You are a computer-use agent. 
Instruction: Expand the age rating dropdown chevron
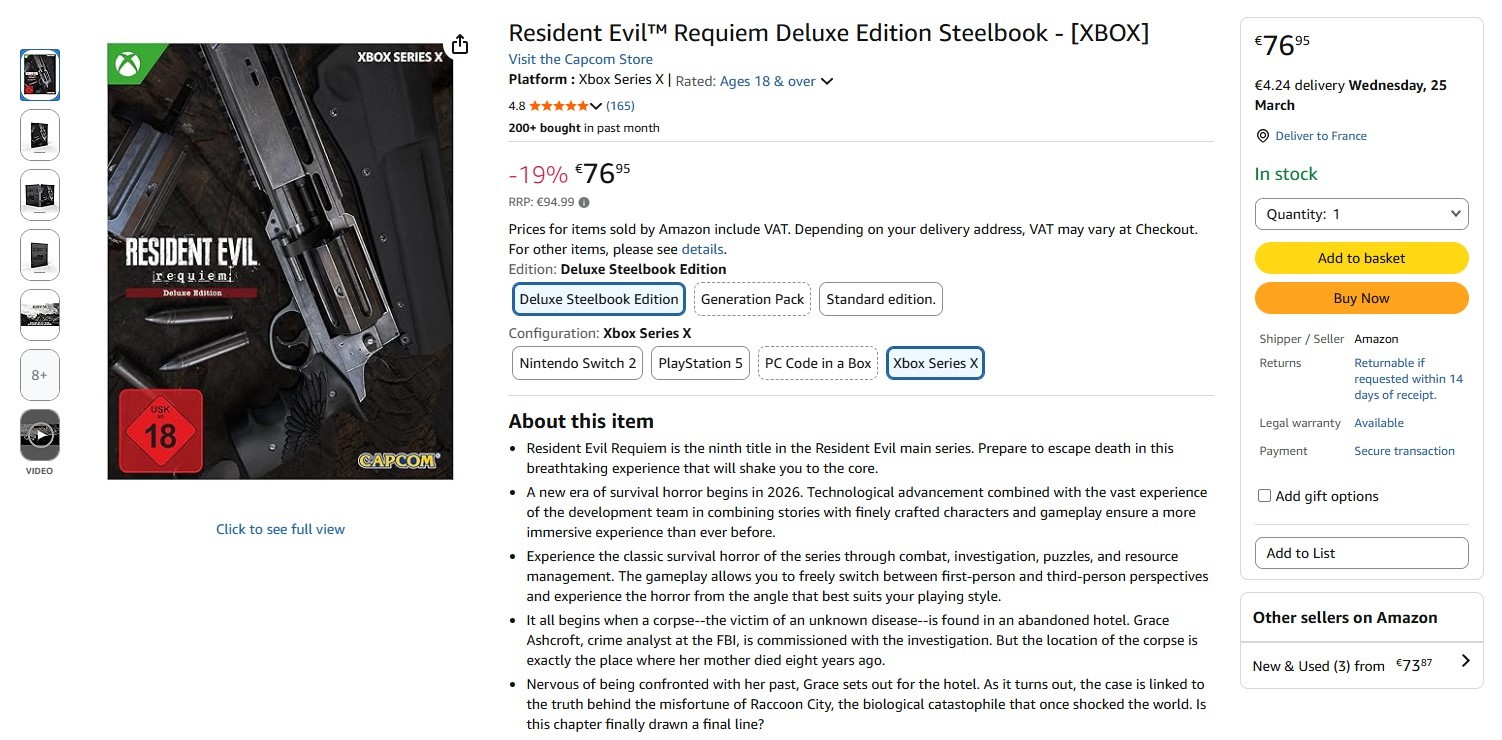[x=827, y=81]
